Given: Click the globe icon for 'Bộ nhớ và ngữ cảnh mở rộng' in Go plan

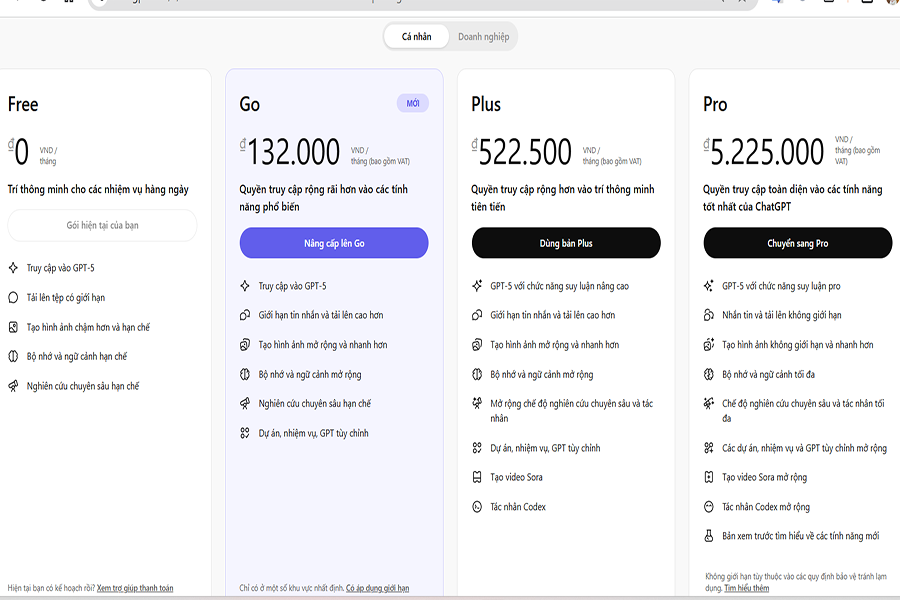Looking at the screenshot, I should tap(245, 374).
